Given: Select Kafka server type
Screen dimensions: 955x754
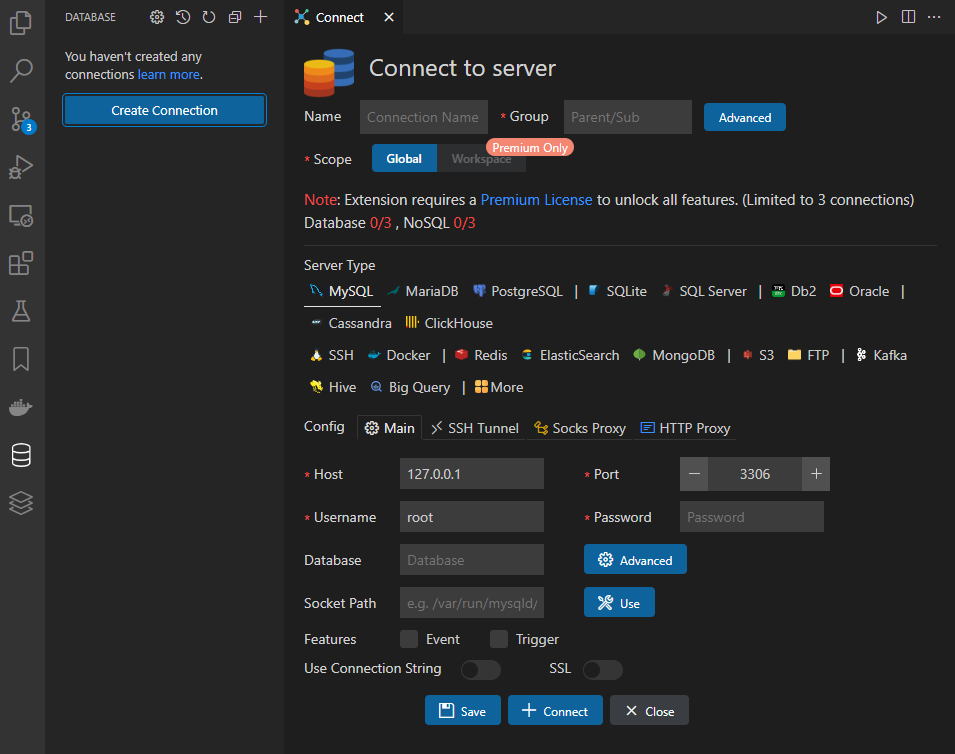Looking at the screenshot, I should [x=881, y=355].
